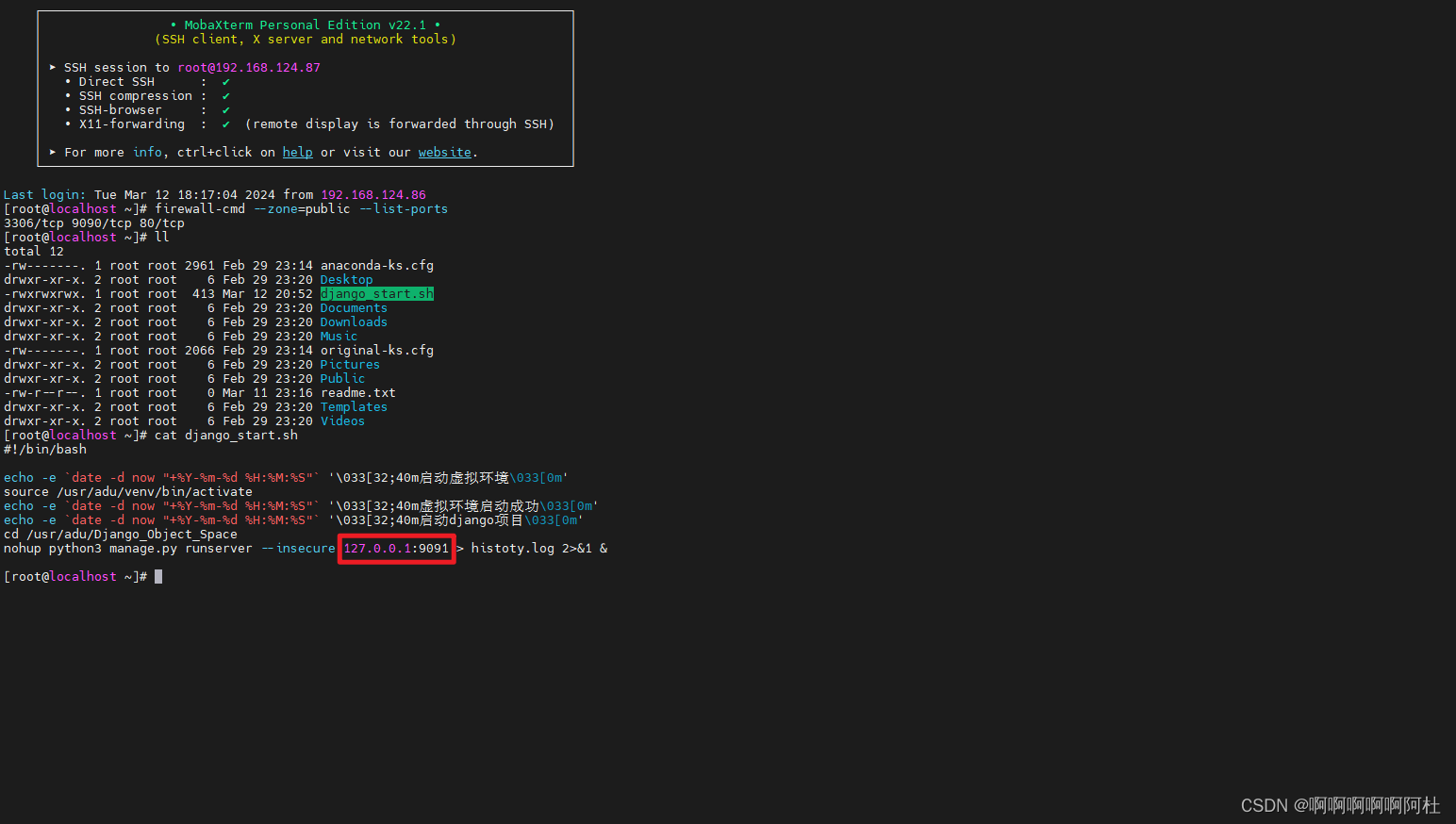
Task: Click the Videos directory entry
Action: [x=342, y=420]
